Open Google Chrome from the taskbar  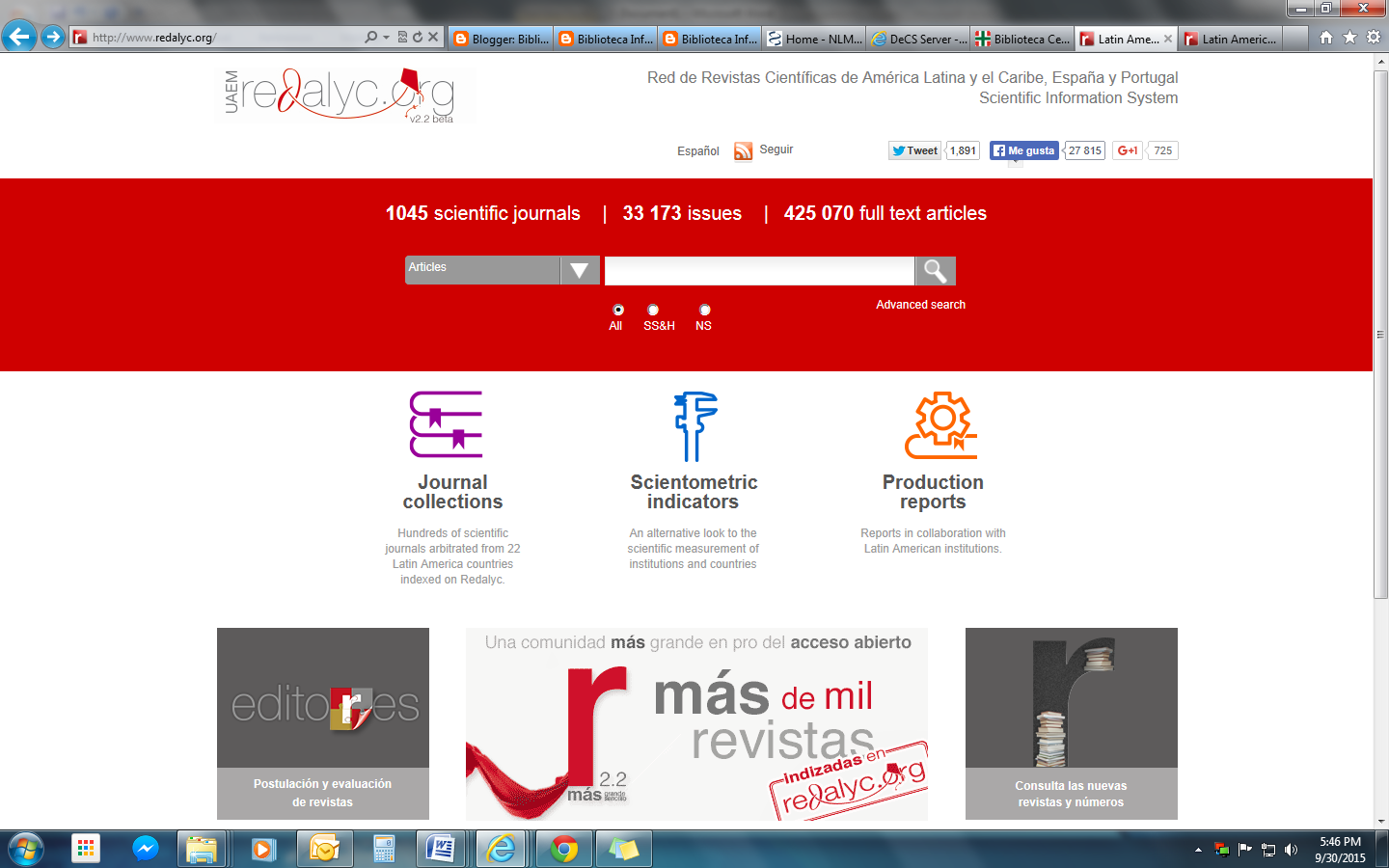click(562, 850)
